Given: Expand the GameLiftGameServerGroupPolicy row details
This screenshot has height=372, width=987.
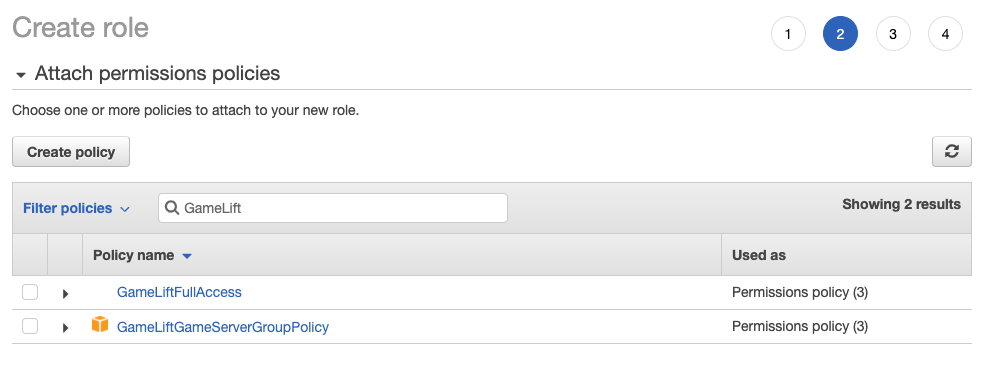Looking at the screenshot, I should coord(65,327).
